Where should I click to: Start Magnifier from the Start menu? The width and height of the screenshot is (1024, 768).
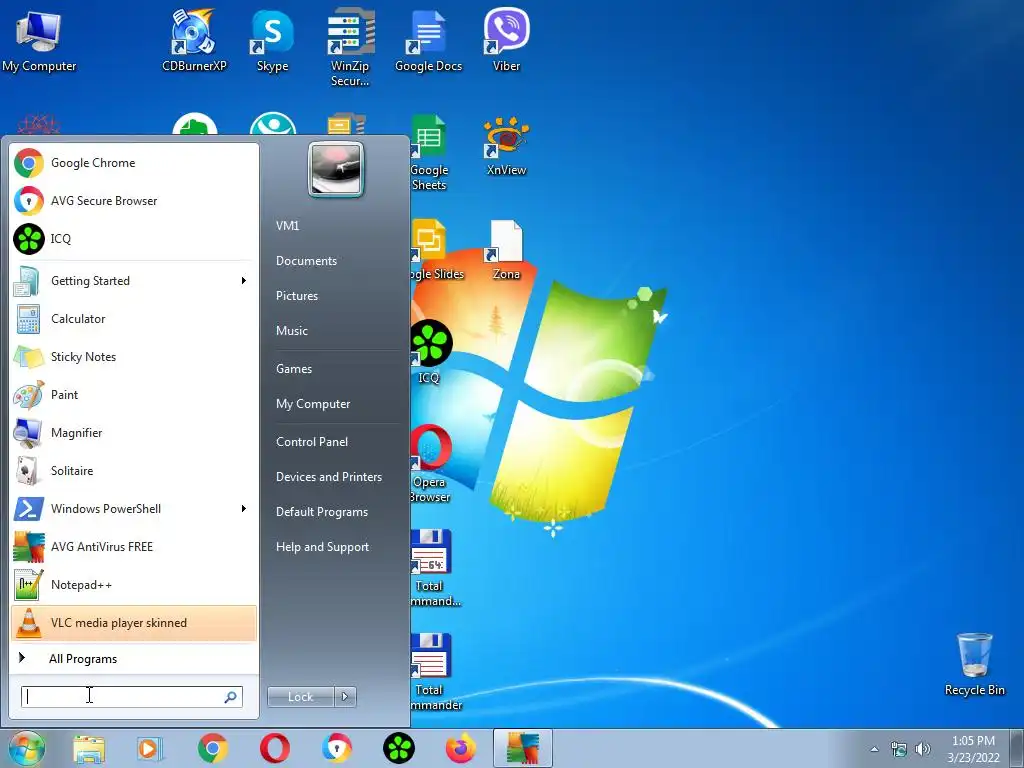134,433
